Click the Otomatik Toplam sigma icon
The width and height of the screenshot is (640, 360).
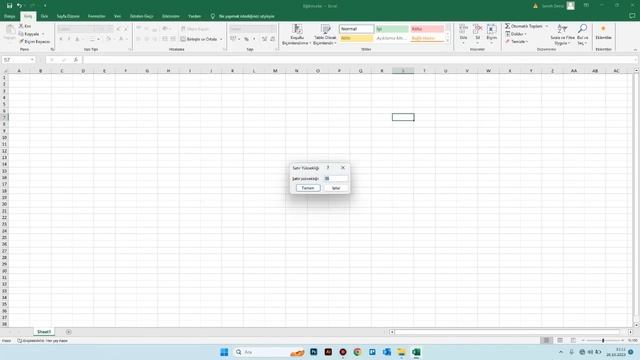[x=507, y=26]
